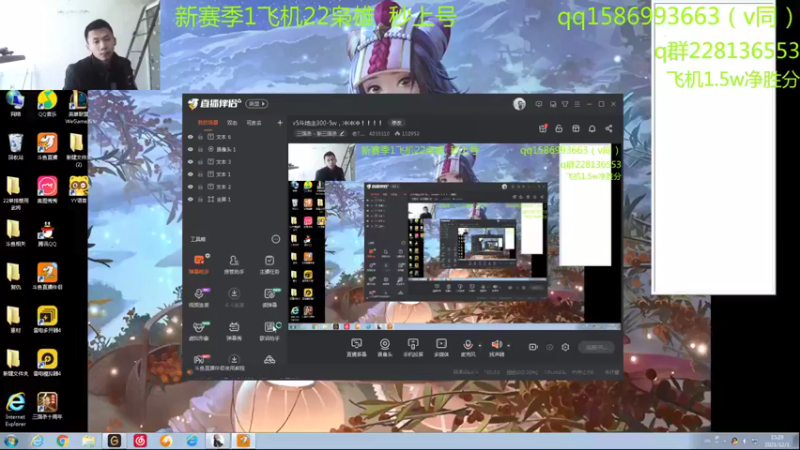800x450 pixels.
Task: Select the 摄像头 1 source row
Action: [x=235, y=149]
